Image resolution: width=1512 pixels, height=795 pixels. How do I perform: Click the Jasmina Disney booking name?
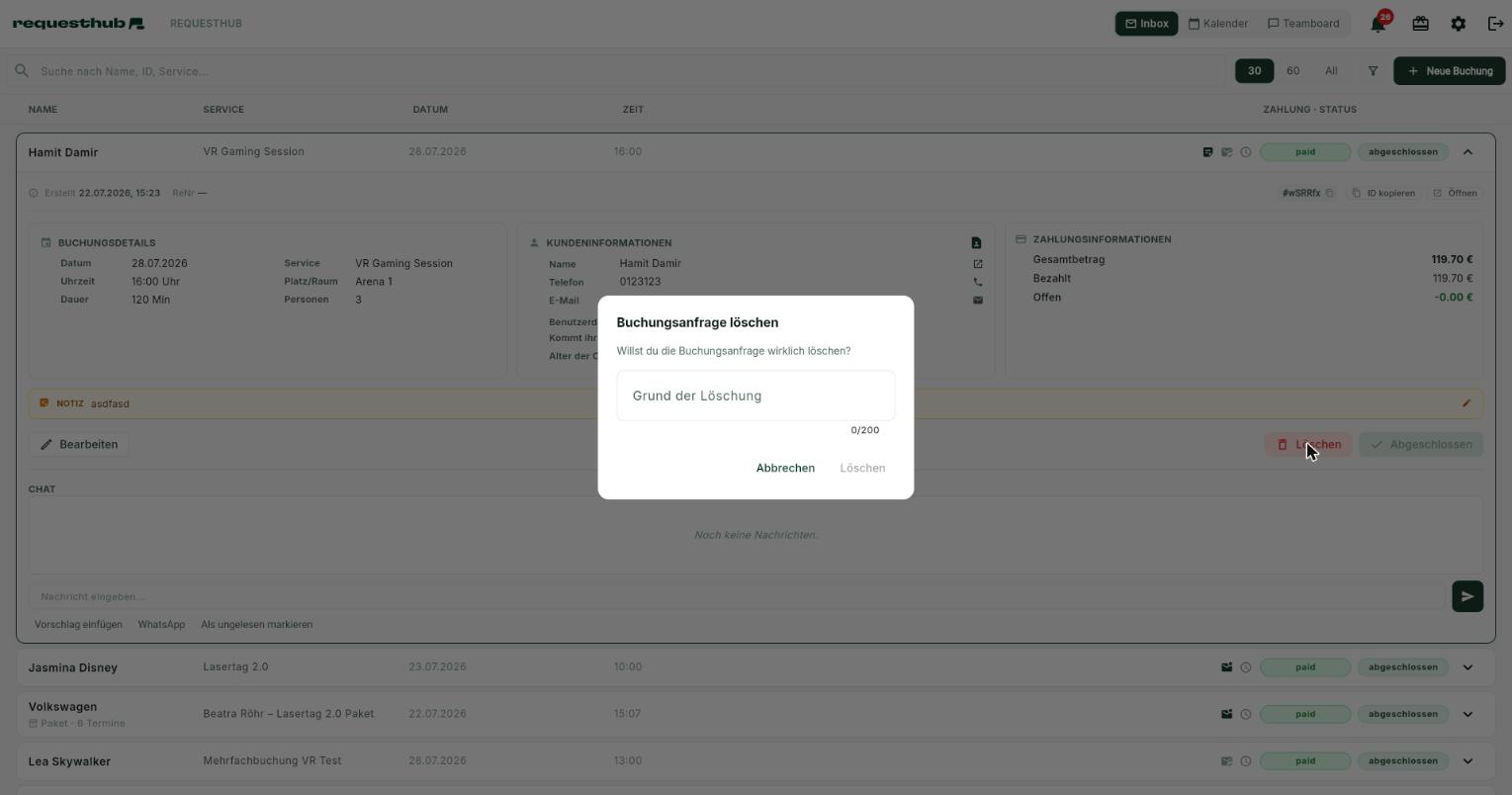[73, 667]
